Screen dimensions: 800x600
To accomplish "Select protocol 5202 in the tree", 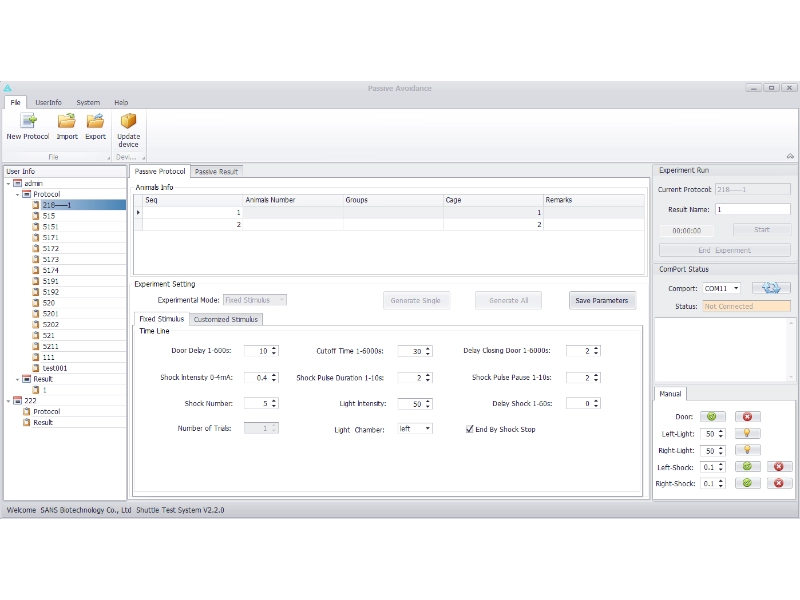I will tap(50, 324).
